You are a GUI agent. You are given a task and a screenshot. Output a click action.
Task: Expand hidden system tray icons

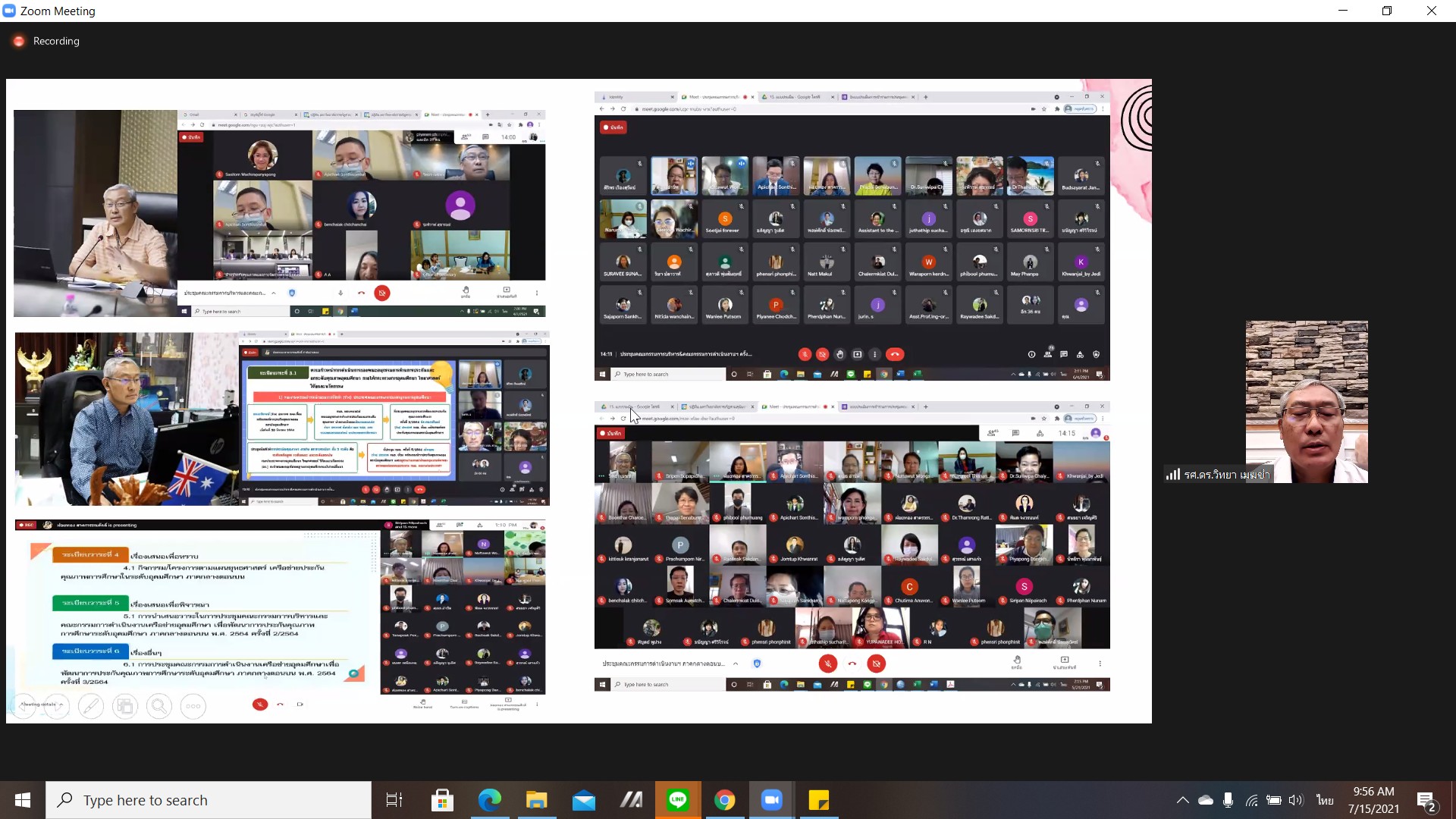tap(1182, 800)
